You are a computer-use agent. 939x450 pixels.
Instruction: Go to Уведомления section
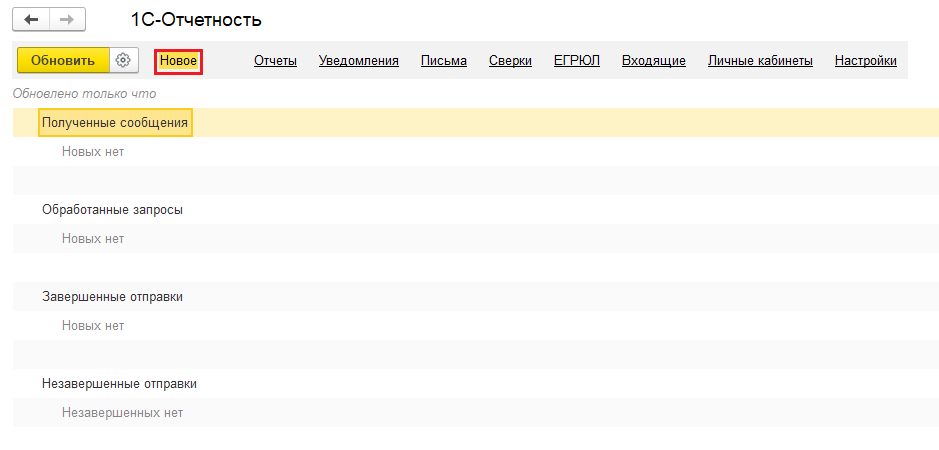coord(359,61)
